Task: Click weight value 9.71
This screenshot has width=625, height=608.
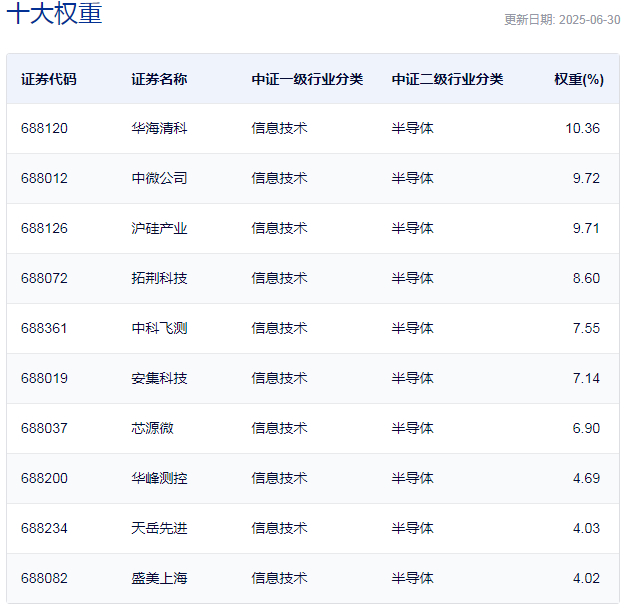Action: [x=586, y=228]
